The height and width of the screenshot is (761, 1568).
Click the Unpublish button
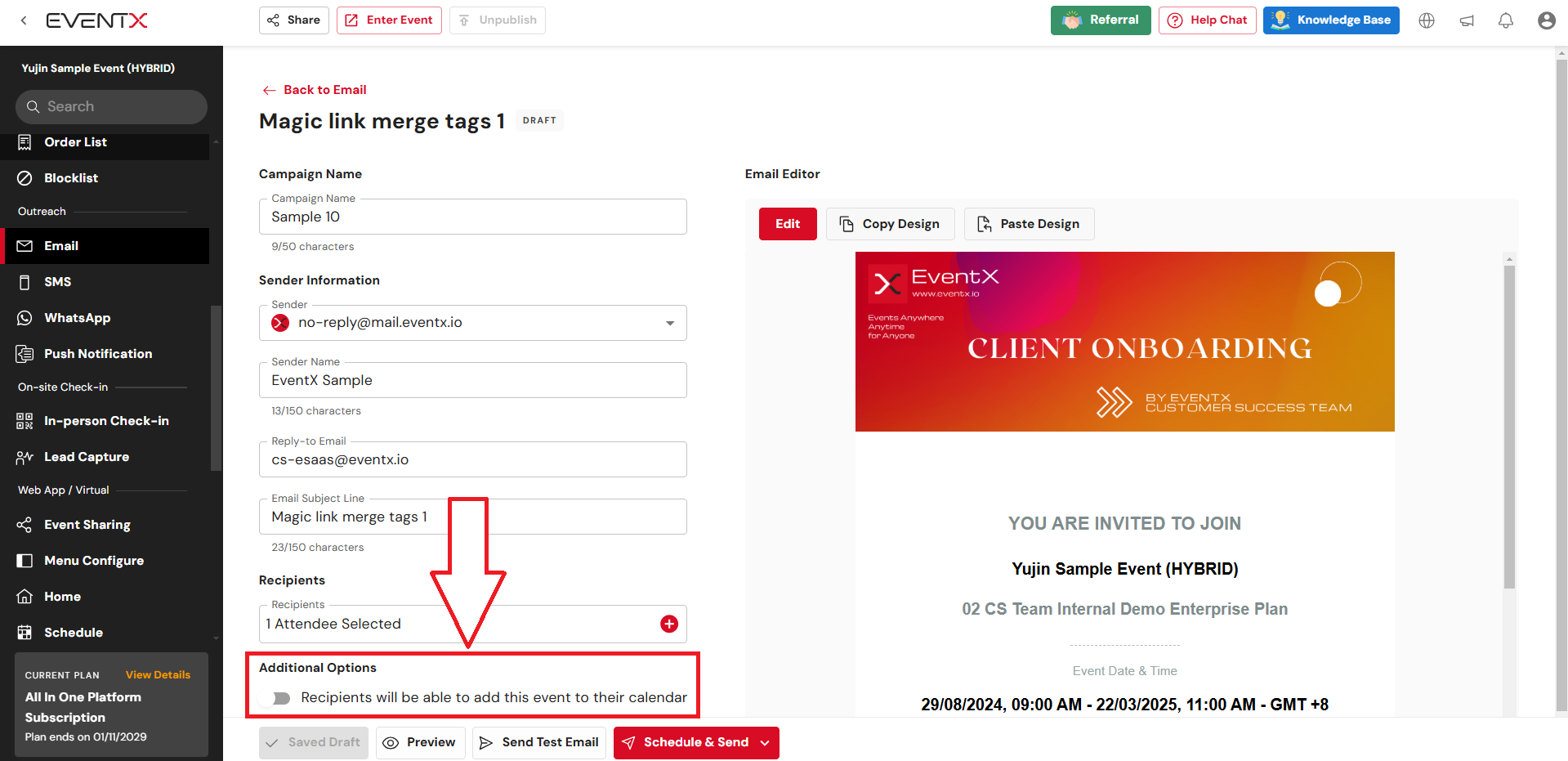click(498, 20)
